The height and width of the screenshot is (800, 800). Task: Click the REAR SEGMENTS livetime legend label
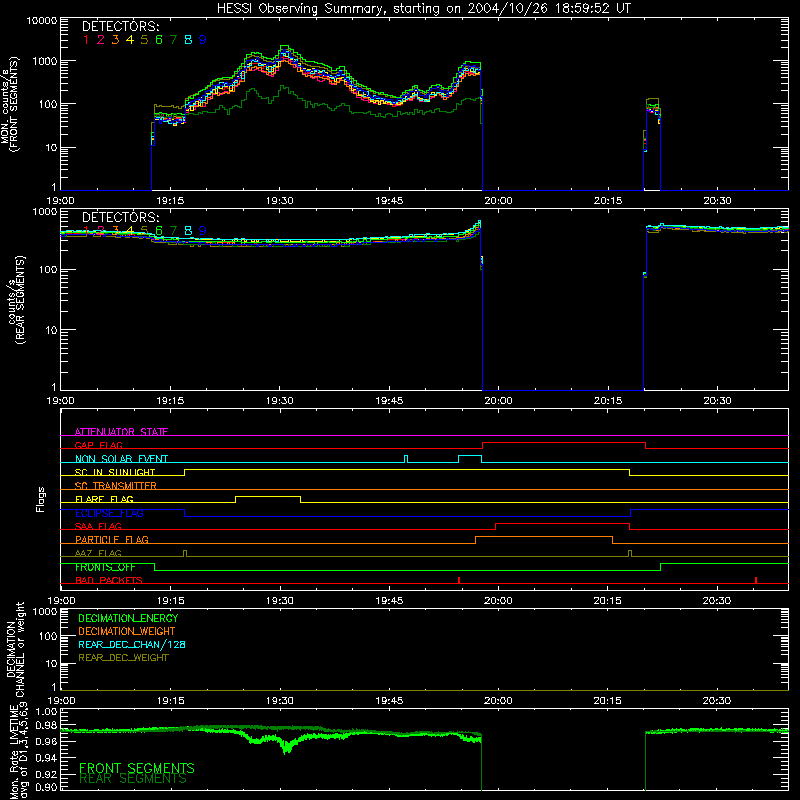click(133, 779)
